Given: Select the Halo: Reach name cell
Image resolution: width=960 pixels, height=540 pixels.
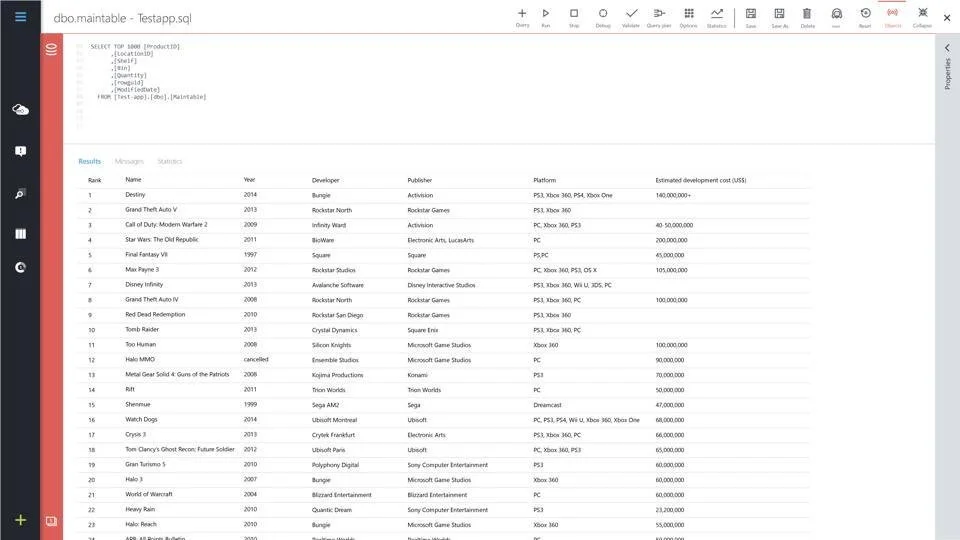Looking at the screenshot, I should [141, 524].
